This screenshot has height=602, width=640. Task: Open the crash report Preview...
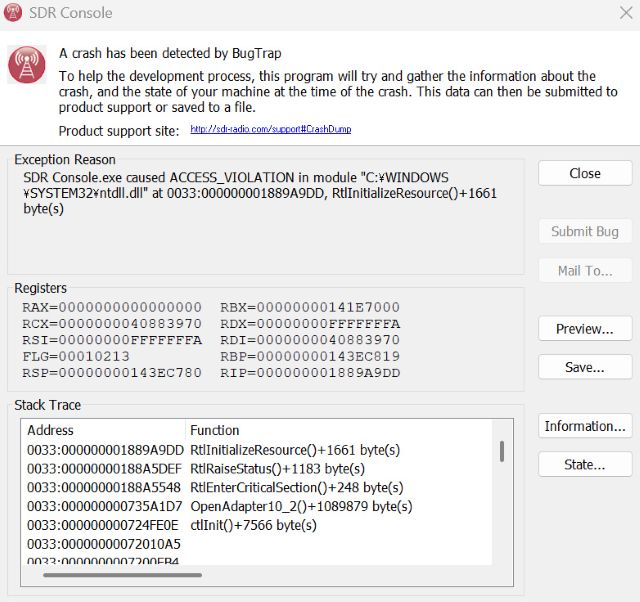pyautogui.click(x=585, y=329)
